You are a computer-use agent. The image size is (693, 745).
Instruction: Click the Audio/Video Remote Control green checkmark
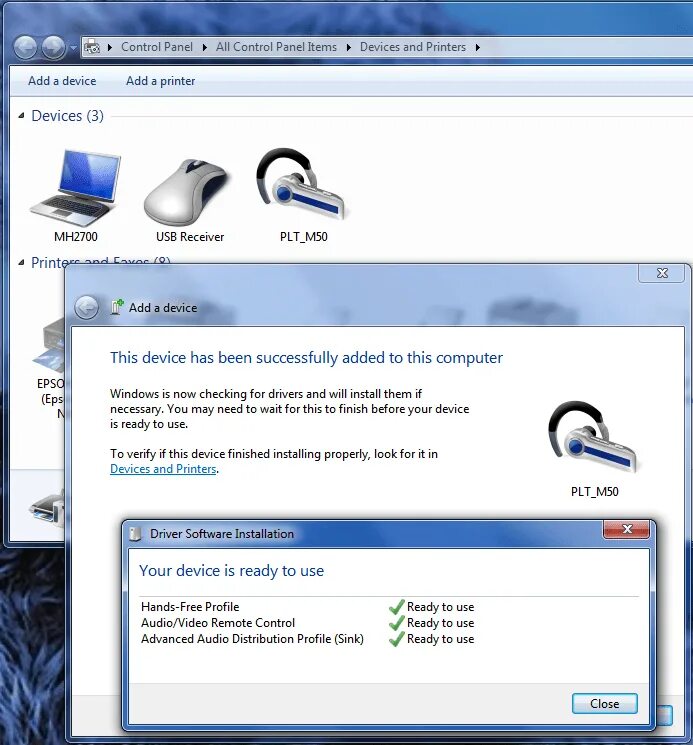pyautogui.click(x=396, y=623)
